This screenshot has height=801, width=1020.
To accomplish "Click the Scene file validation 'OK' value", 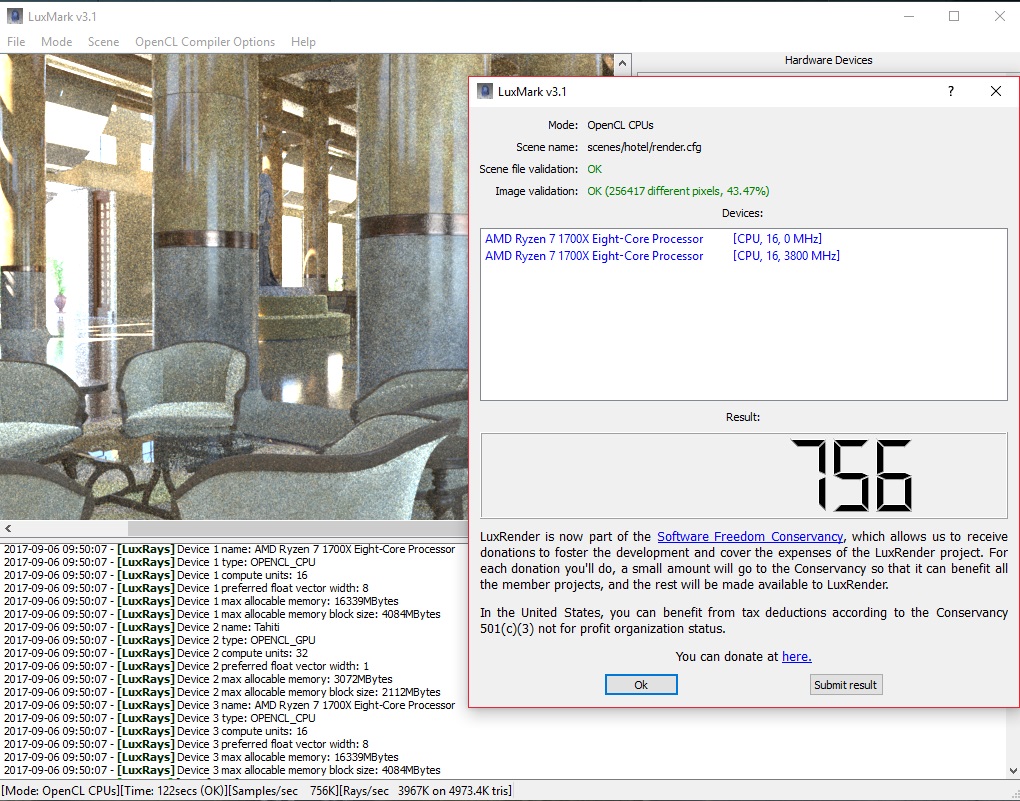I will pyautogui.click(x=595, y=169).
